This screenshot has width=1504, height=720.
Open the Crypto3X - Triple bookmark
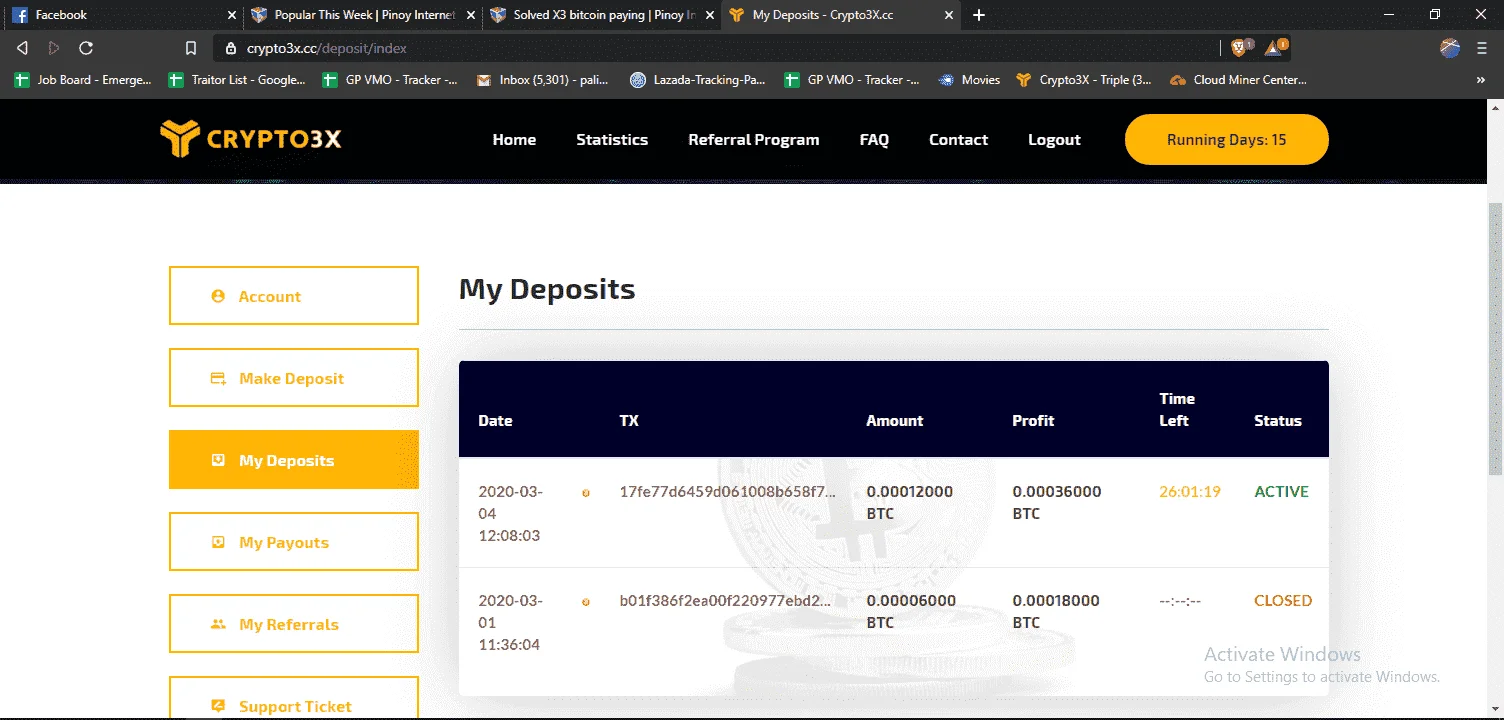tap(1083, 80)
